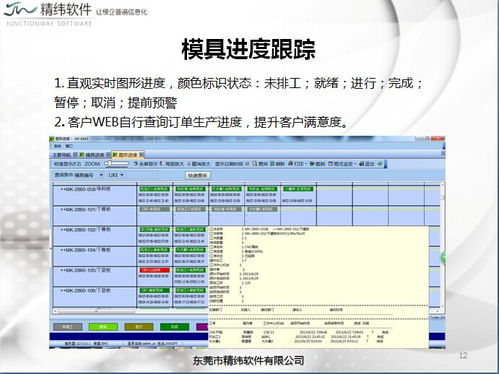Click the red task block in MK-2860-105 row
Image resolution: width=499 pixels, height=374 pixels.
[x=154, y=270]
